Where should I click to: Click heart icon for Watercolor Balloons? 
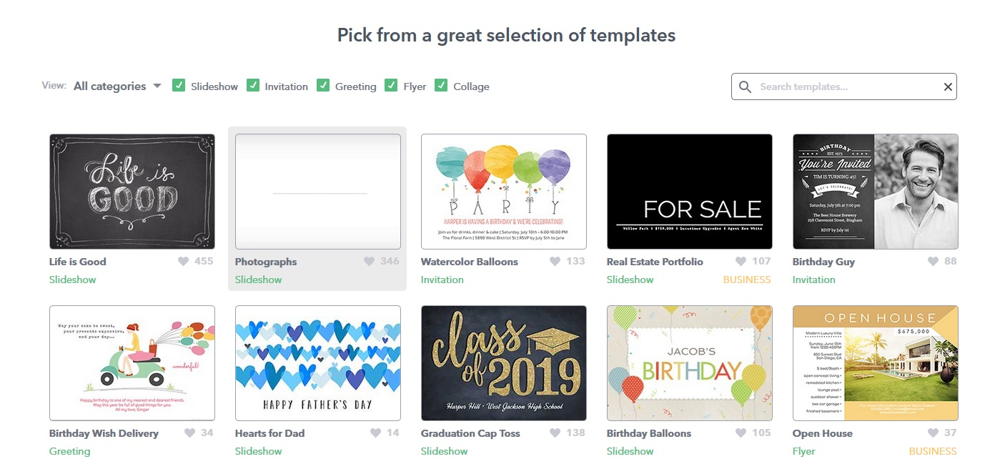(556, 262)
